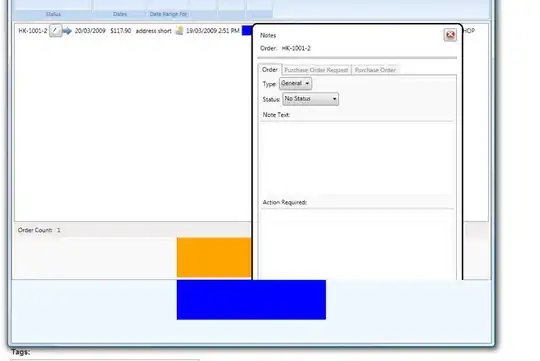Click the Dates column header

click(x=120, y=14)
